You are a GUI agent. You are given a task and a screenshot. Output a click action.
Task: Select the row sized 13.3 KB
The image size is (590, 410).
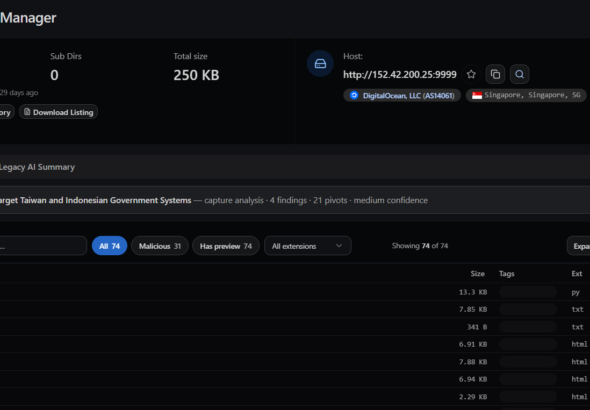coord(295,292)
